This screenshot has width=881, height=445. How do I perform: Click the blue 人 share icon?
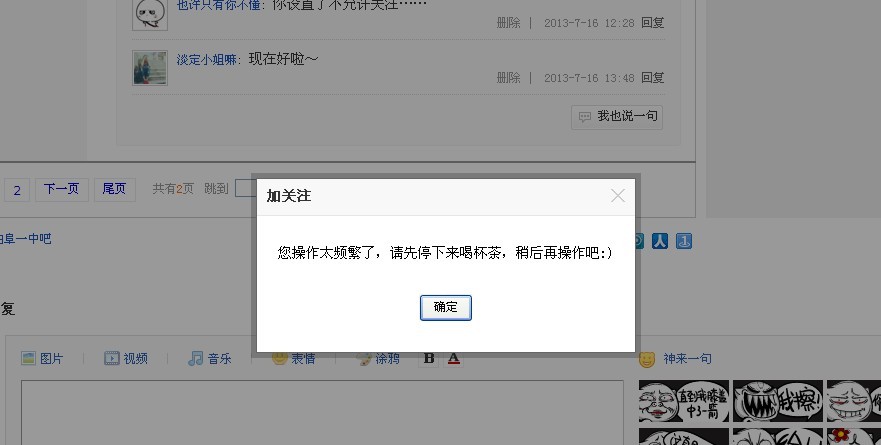point(660,241)
